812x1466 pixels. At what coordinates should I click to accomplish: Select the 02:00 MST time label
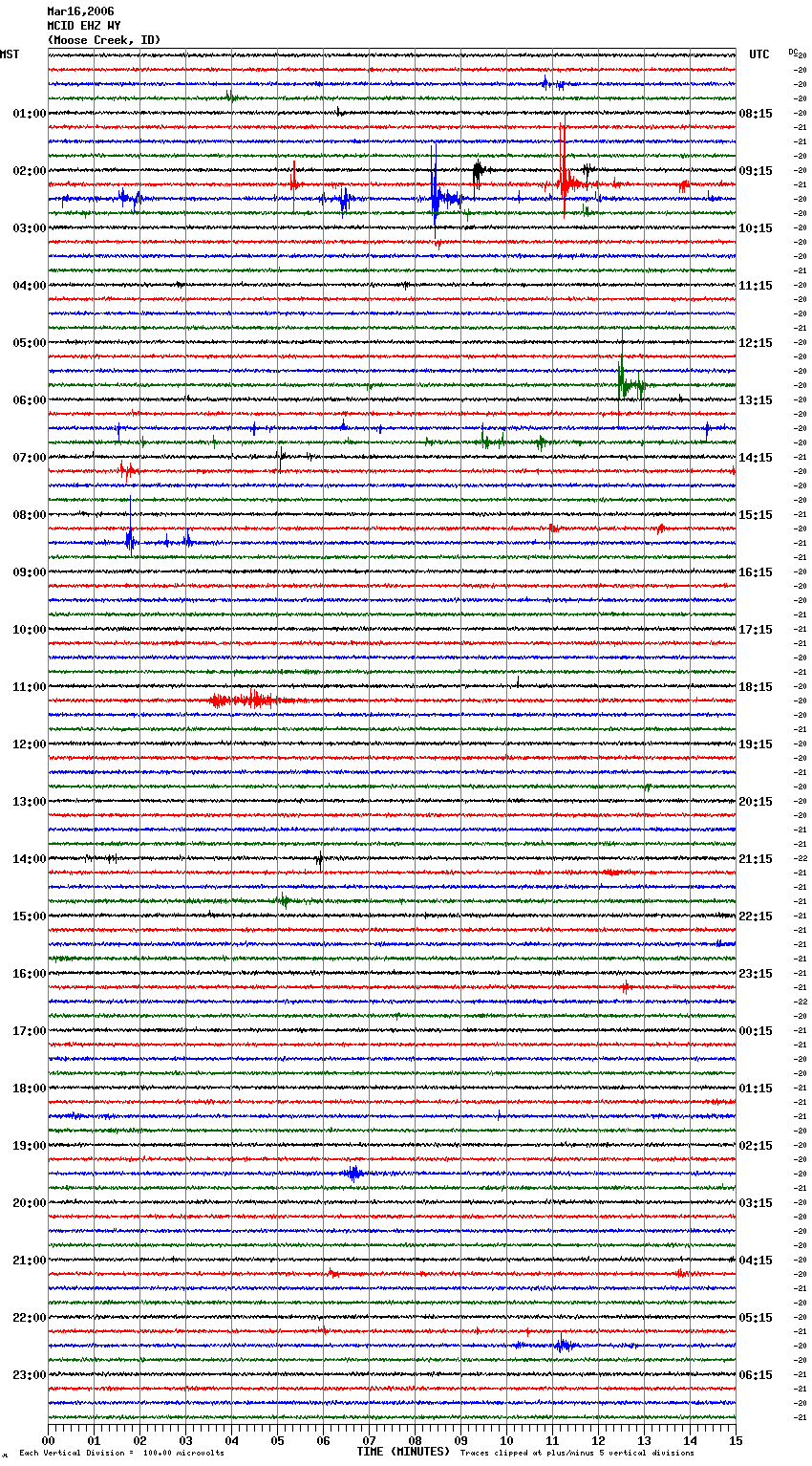29,171
